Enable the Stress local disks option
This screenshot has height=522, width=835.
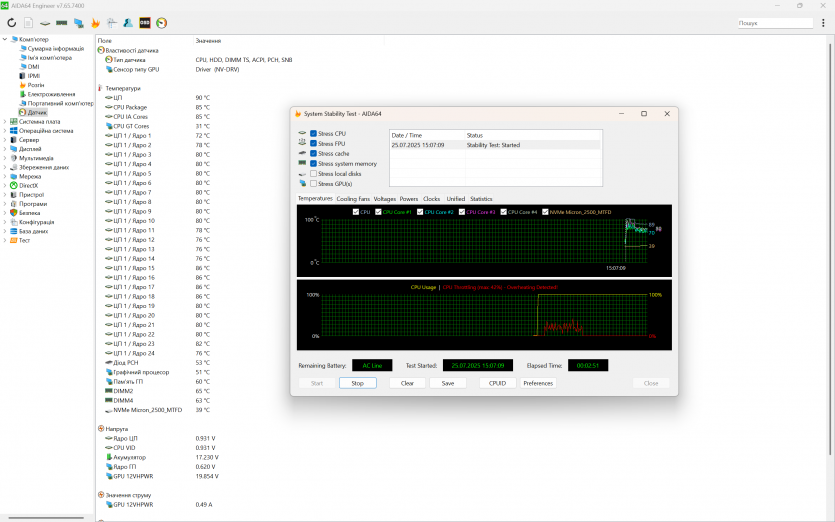[314, 173]
